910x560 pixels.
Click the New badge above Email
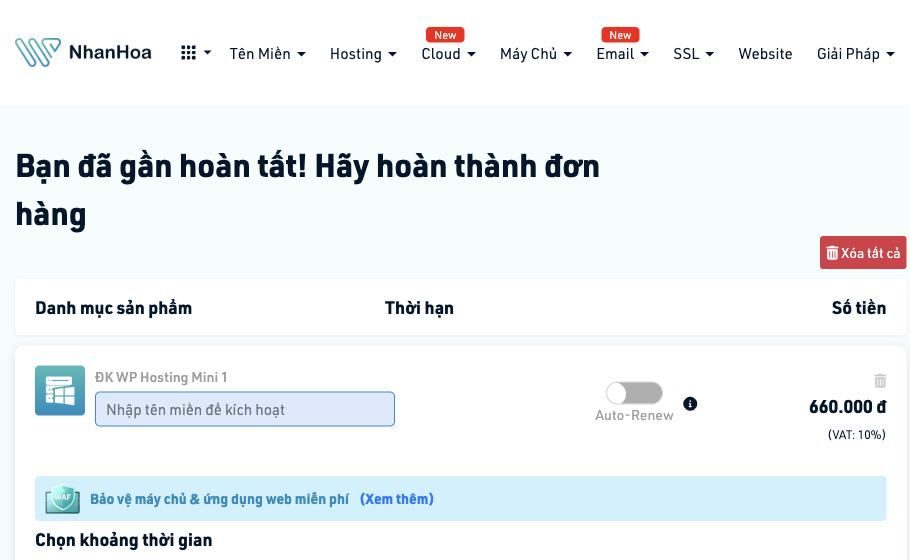click(x=620, y=35)
